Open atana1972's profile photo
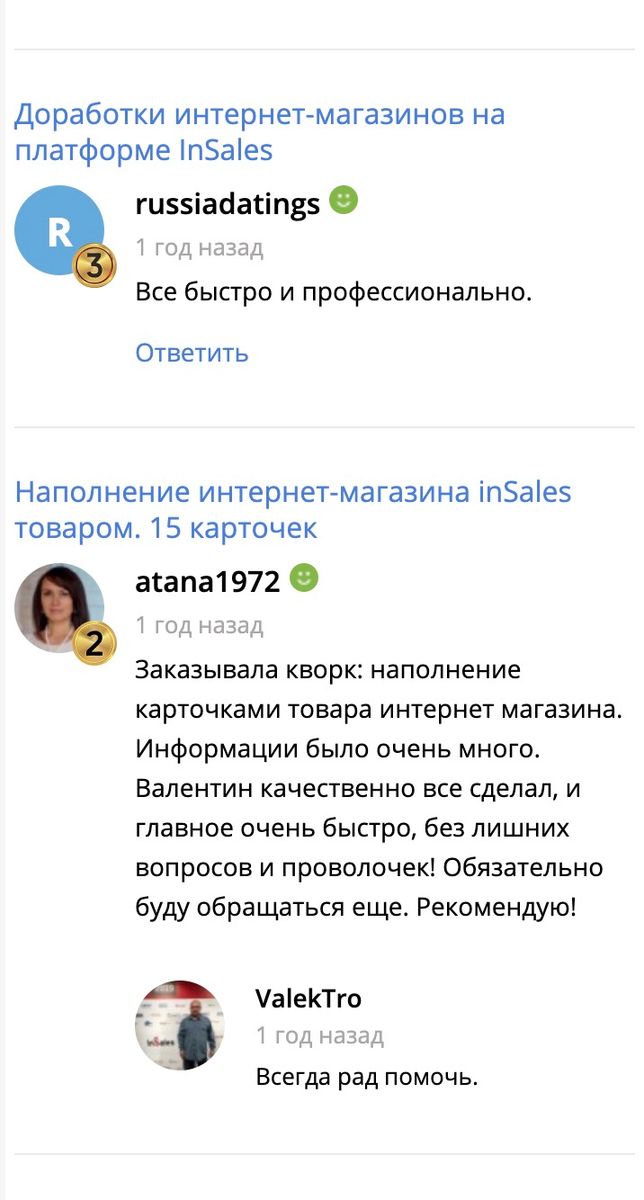Screen dimensions: 644x1200 point(57,606)
